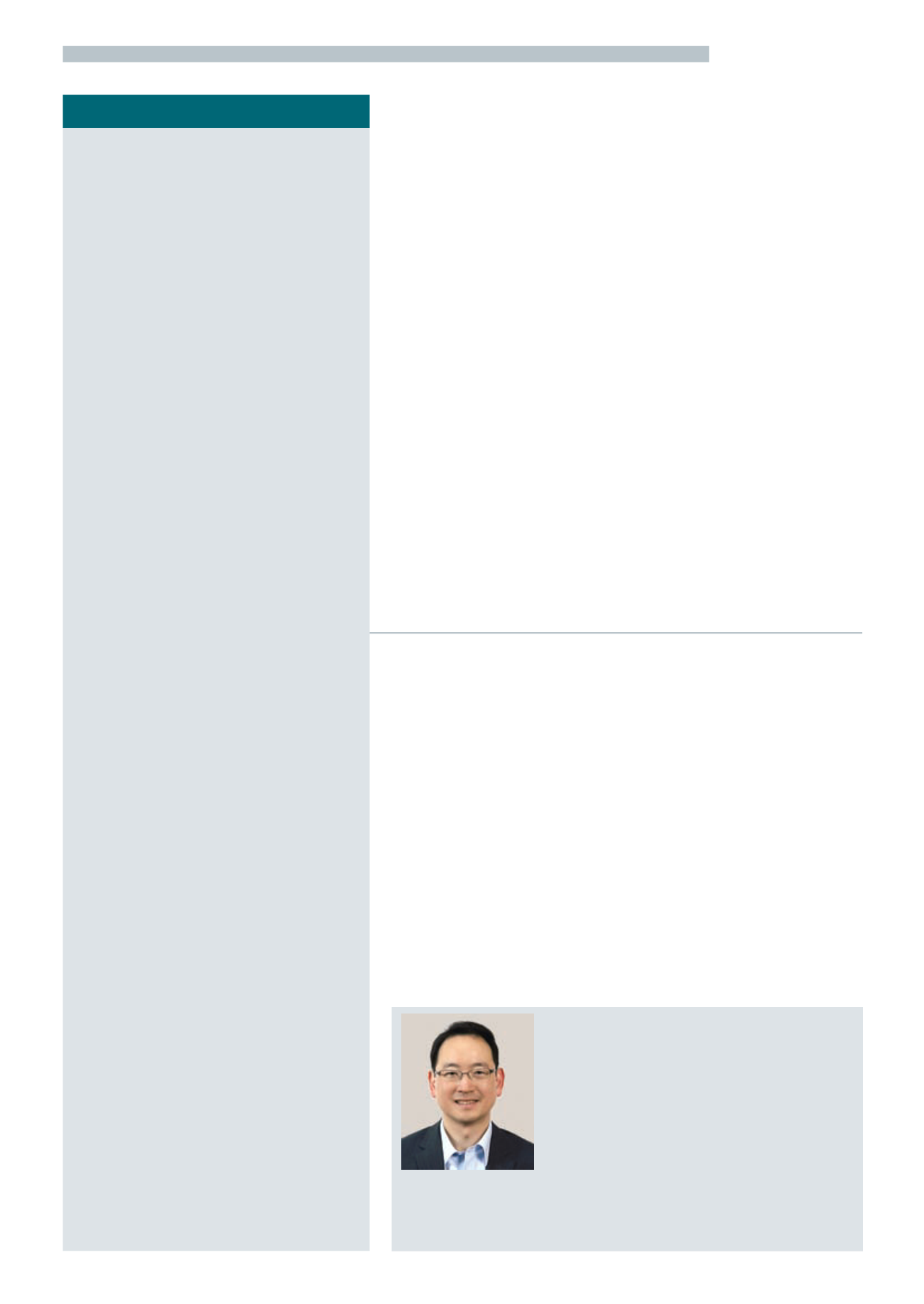Click white gap between sidebar and portrait box

[x=381, y=1129]
